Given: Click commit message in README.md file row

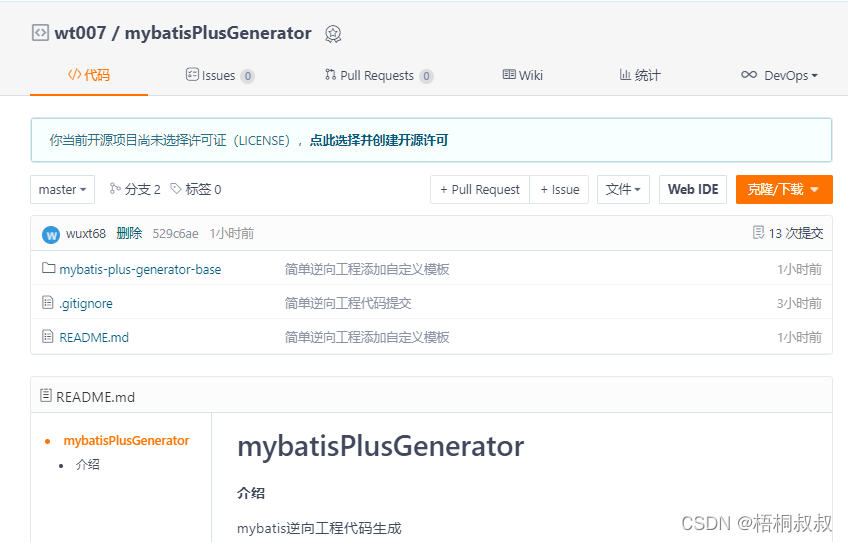Looking at the screenshot, I should point(367,337).
